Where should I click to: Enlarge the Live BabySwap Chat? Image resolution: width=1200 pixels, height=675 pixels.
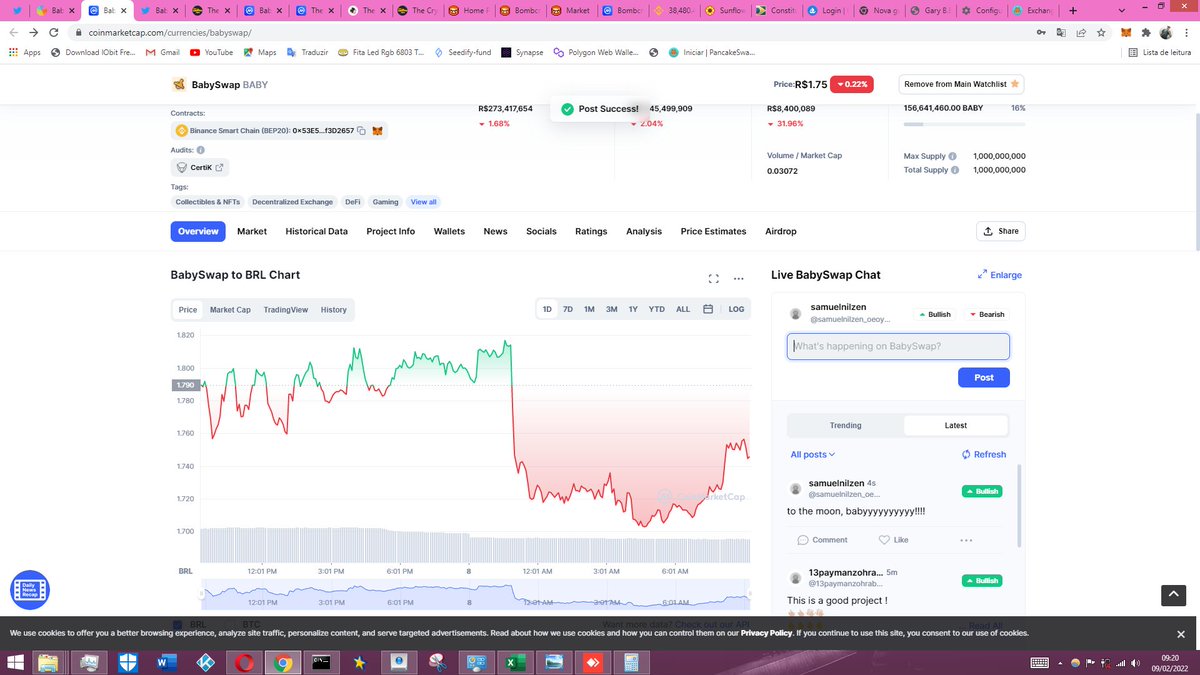point(1000,275)
